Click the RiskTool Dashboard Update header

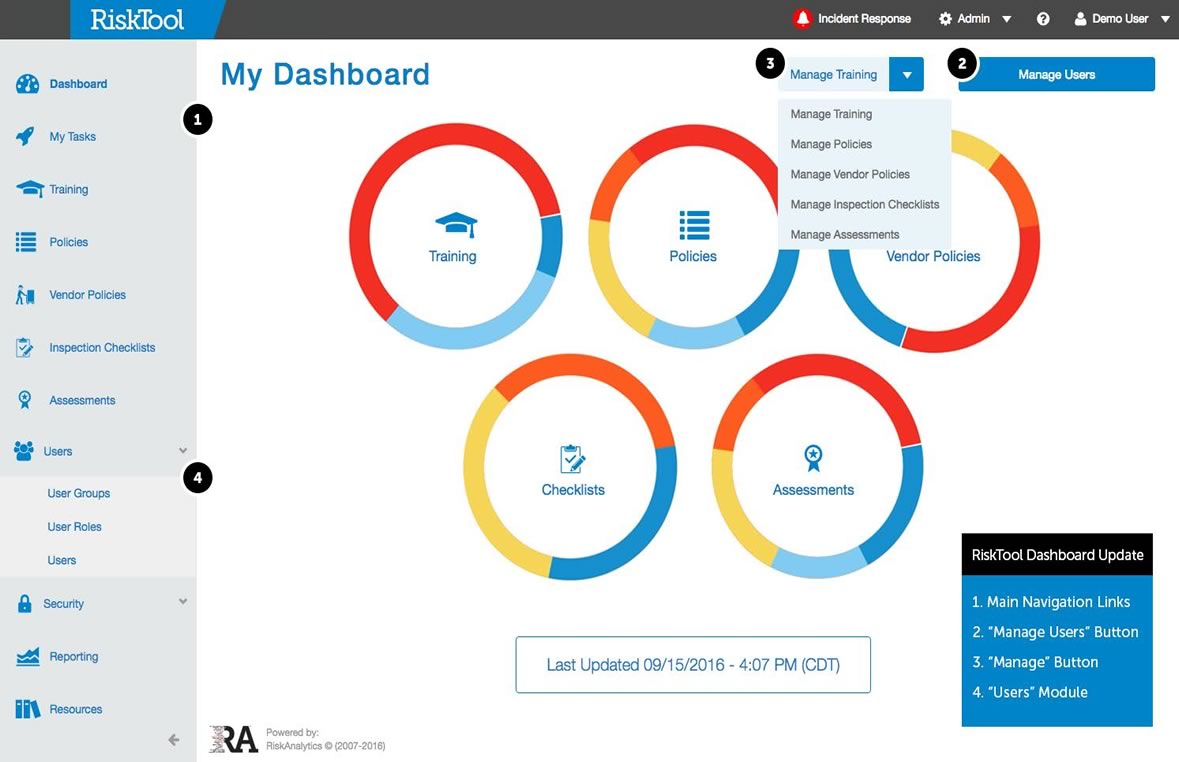[1057, 555]
